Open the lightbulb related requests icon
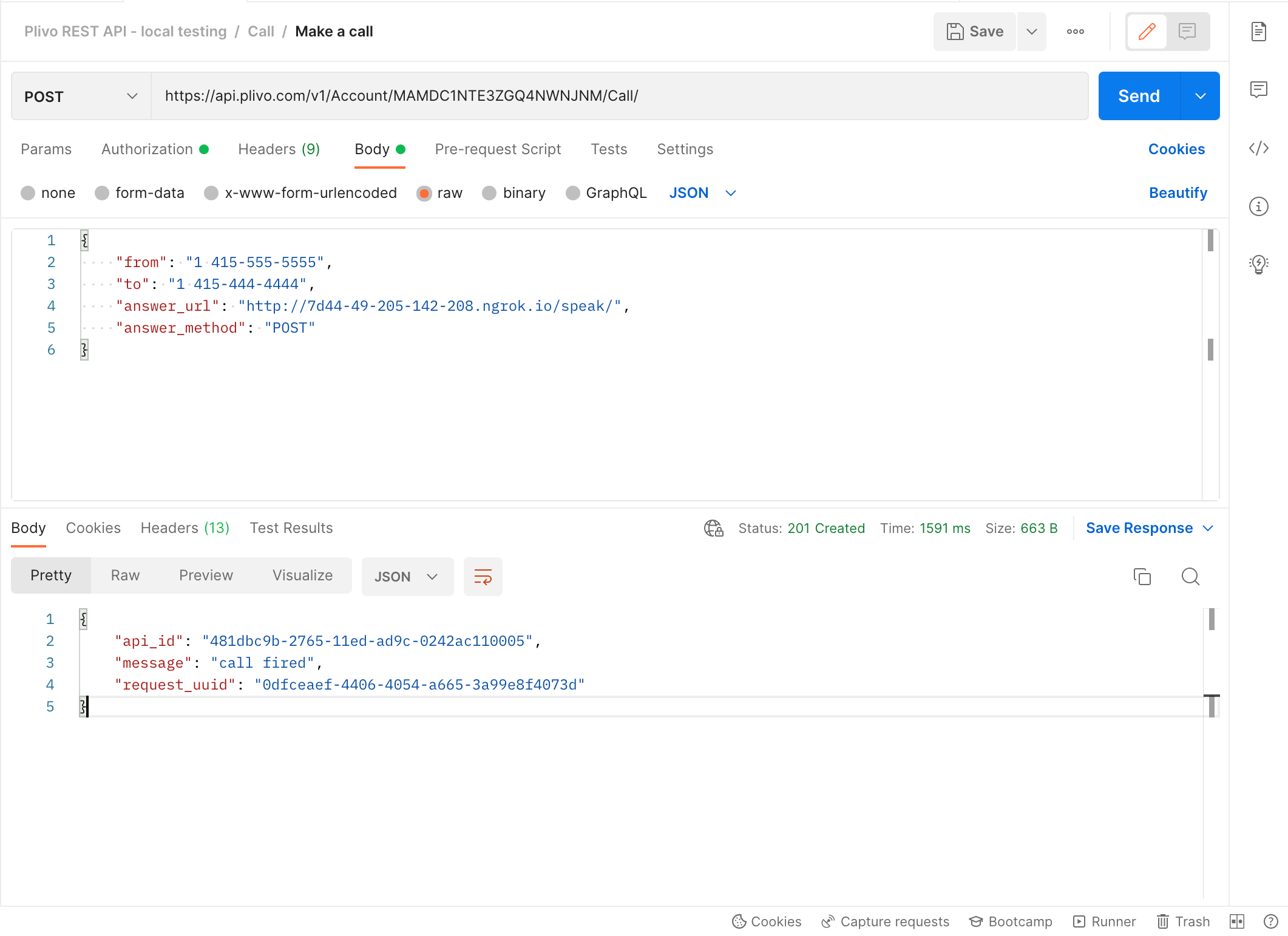Viewport: 1288px width, 936px height. (1258, 264)
